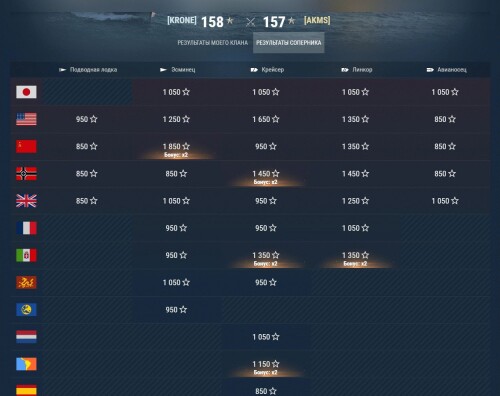Click the Pan-Asia dragon flag icon
This screenshot has width=500, height=396.
(x=26, y=283)
